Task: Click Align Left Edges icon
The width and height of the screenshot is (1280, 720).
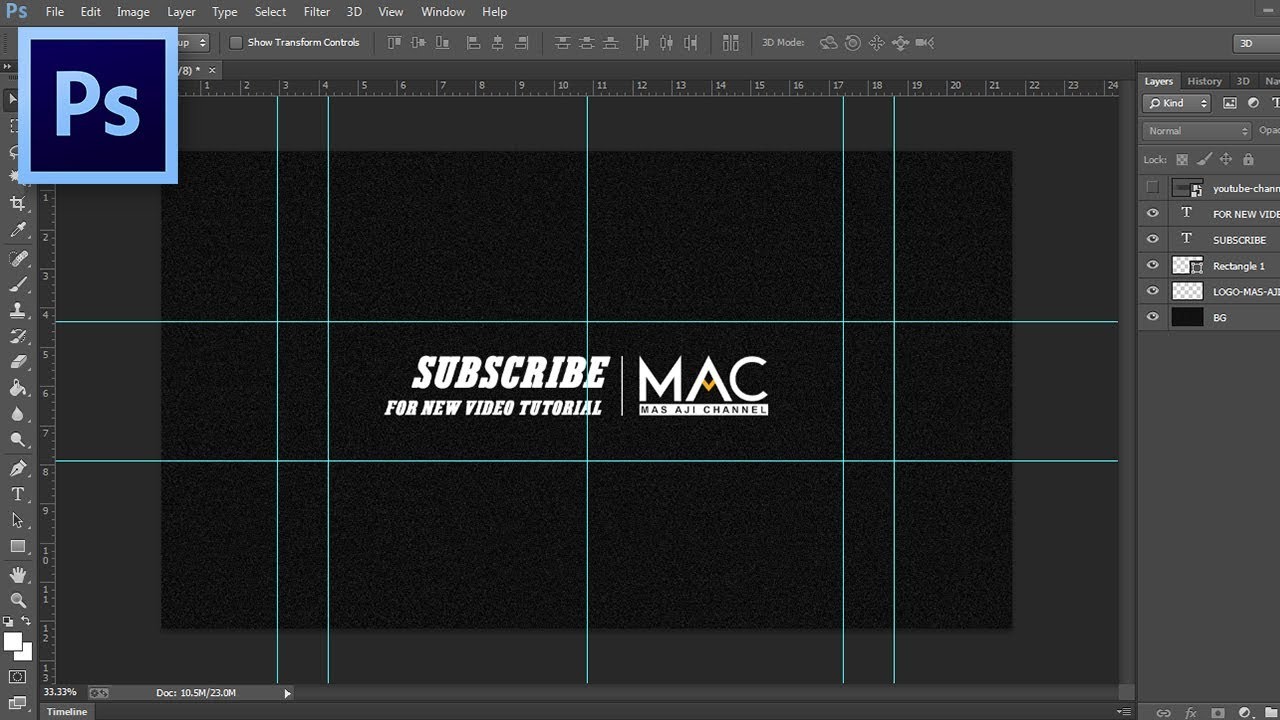Action: click(473, 42)
